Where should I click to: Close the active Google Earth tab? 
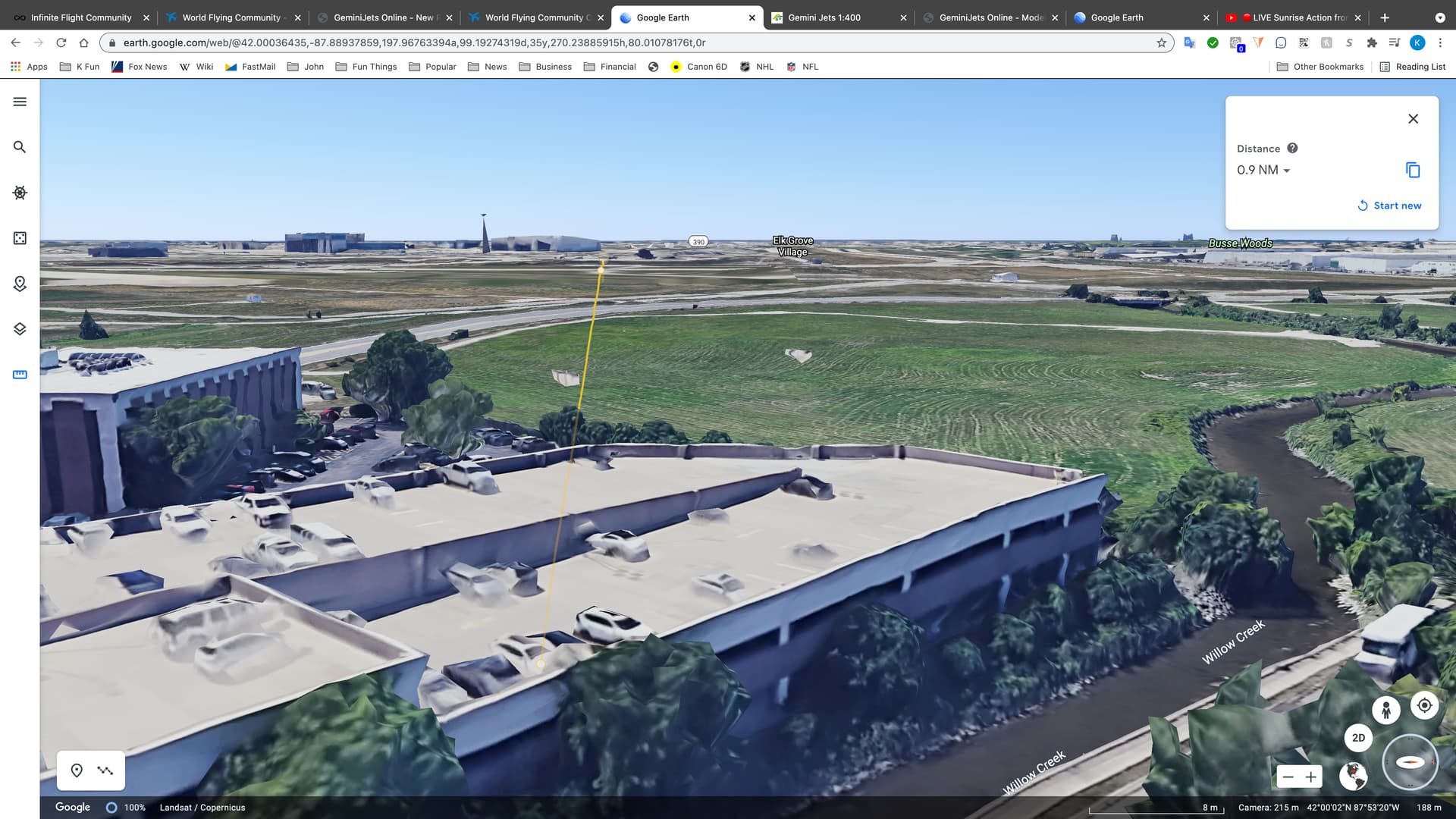pyautogui.click(x=752, y=17)
